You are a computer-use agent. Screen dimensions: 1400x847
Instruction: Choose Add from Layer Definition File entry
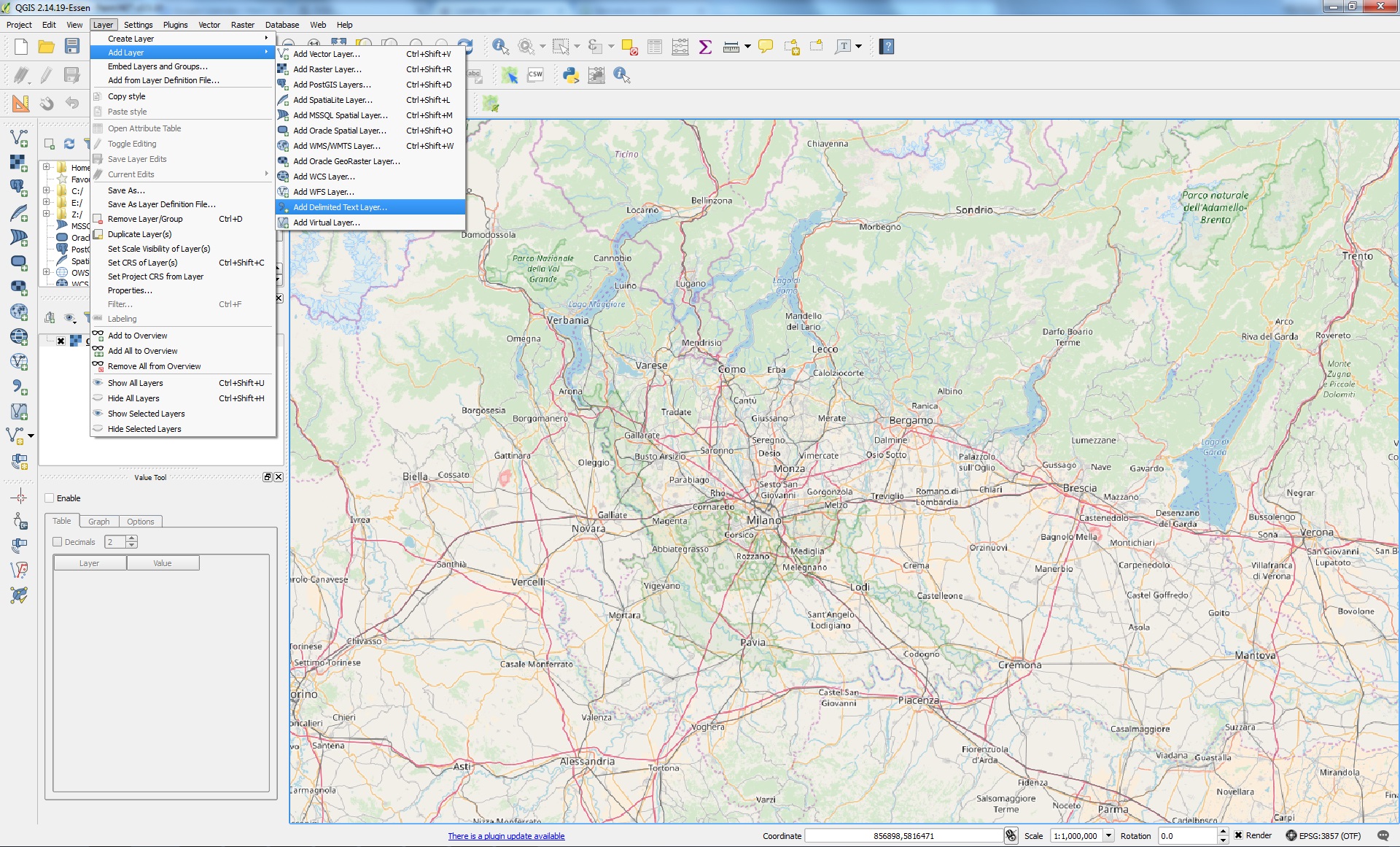click(182, 80)
